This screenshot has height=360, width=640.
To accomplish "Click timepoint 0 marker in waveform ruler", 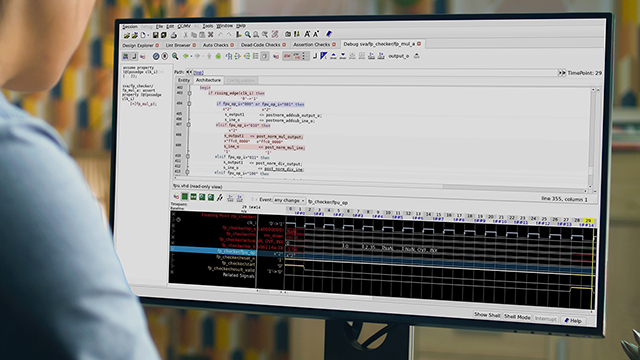I will coord(290,209).
